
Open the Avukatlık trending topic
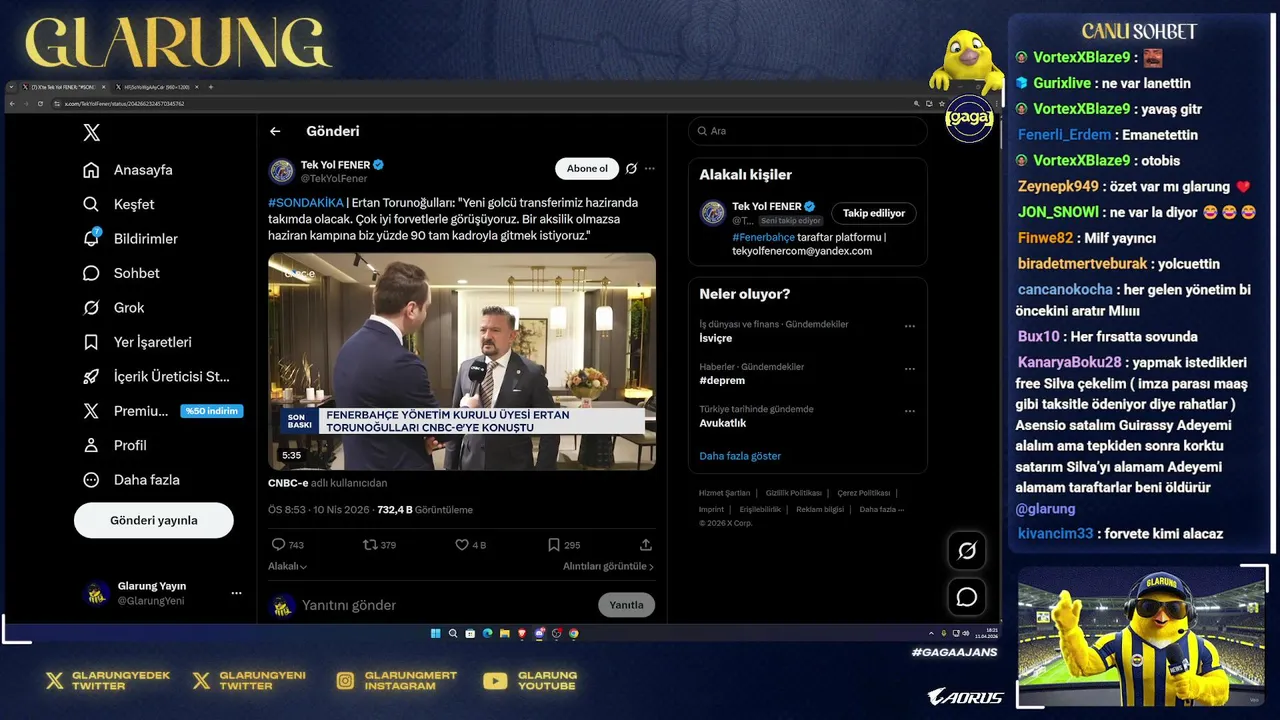pos(723,423)
